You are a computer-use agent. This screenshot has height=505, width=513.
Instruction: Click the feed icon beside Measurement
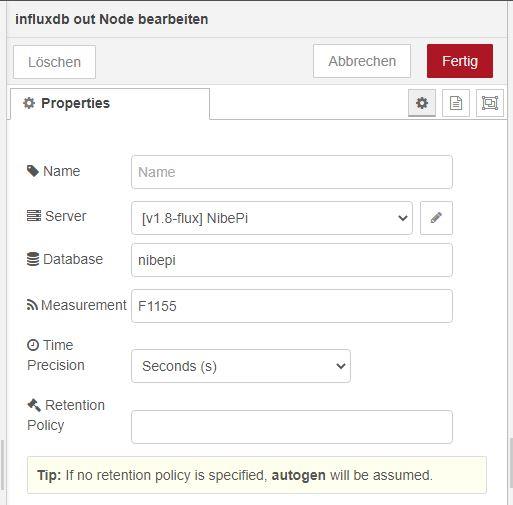tap(32, 305)
